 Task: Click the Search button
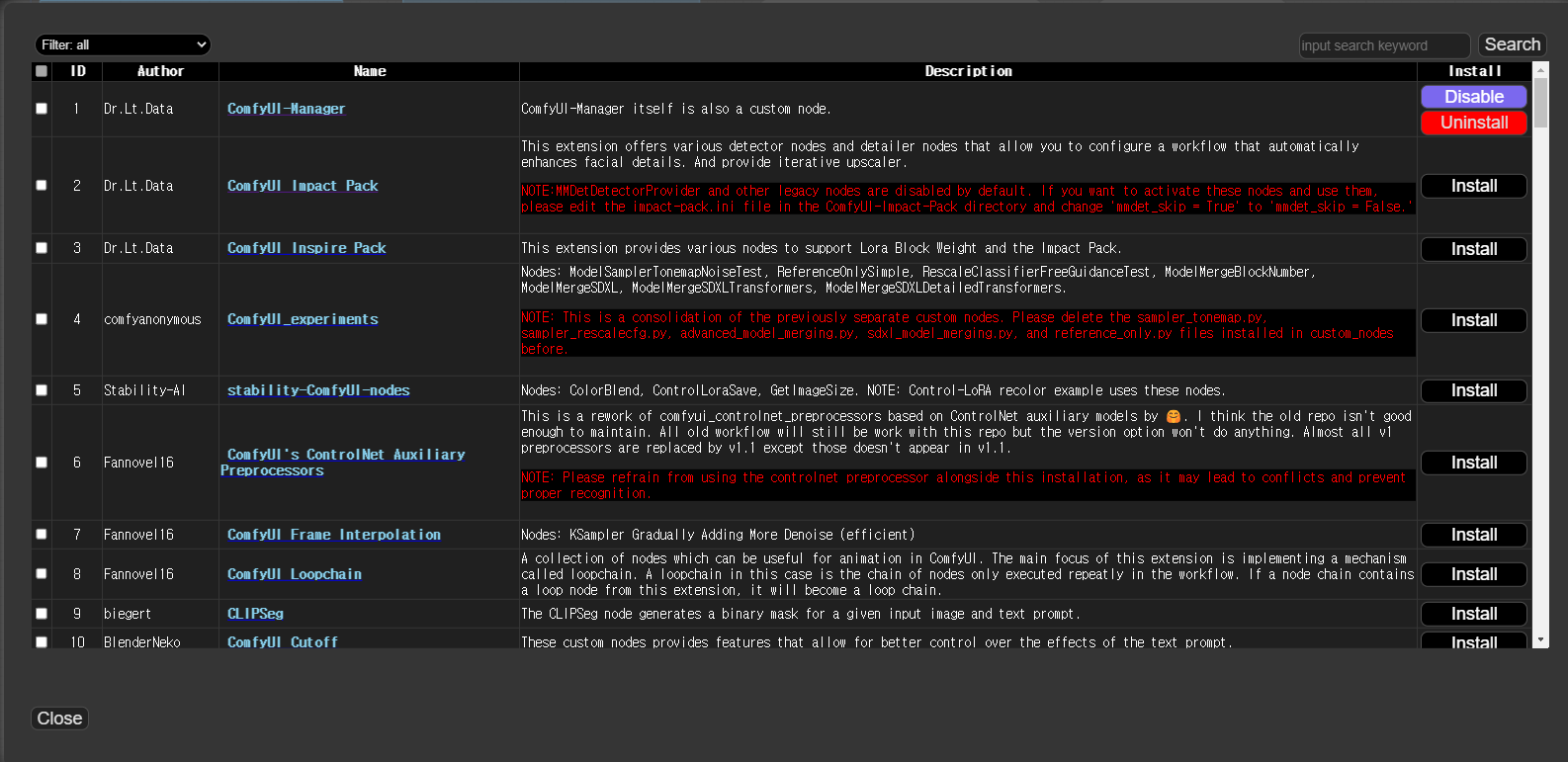click(x=1512, y=44)
